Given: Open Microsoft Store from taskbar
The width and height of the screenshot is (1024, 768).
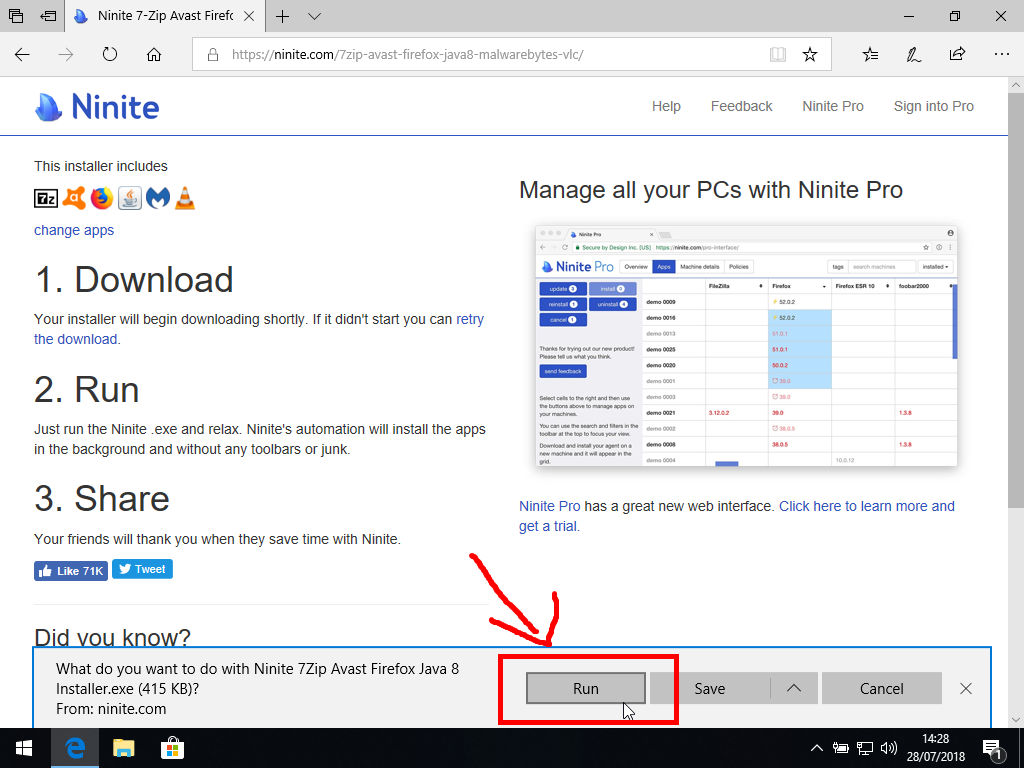Looking at the screenshot, I should click(172, 748).
